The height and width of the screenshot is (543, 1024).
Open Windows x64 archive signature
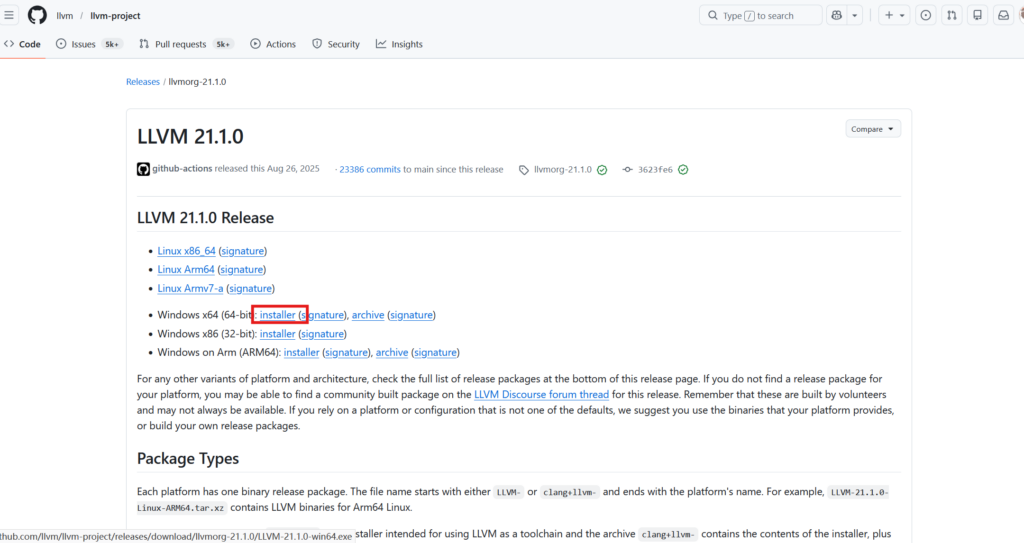[411, 315]
